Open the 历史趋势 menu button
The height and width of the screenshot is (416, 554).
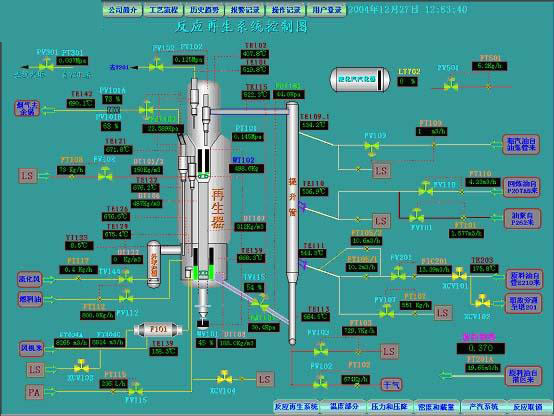point(204,10)
